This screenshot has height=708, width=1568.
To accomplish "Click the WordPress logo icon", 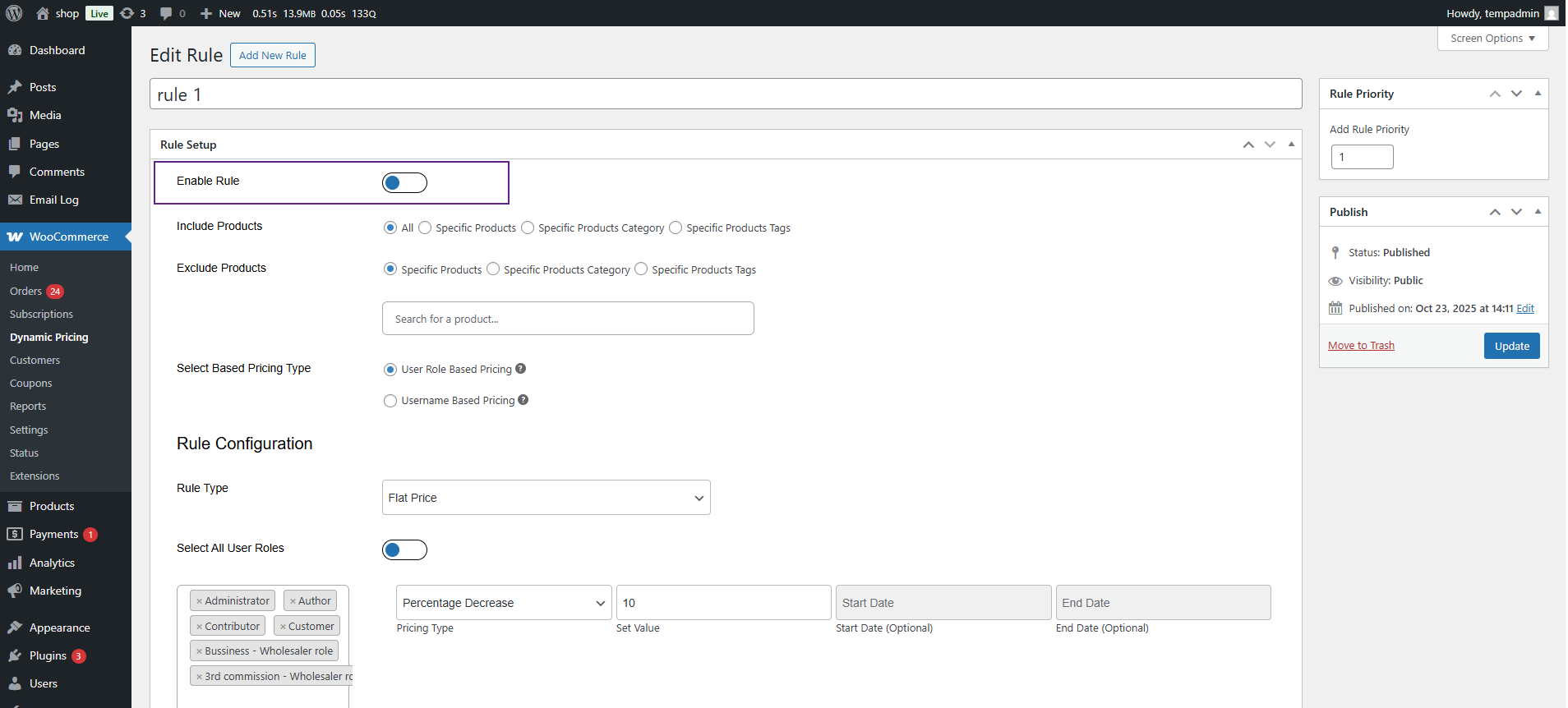I will coord(14,13).
